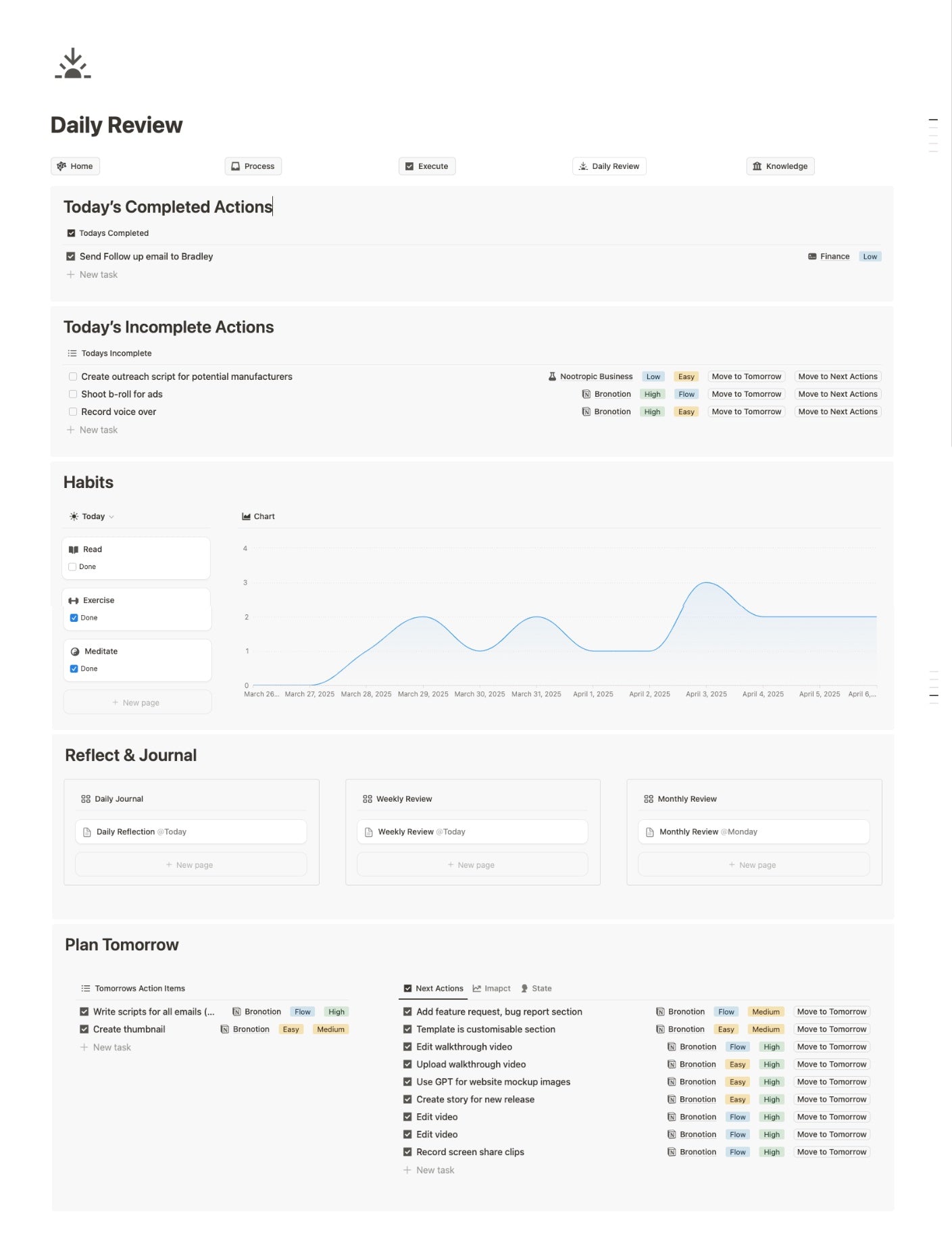Uncheck Send Follow up email to Bradley
The image size is (952, 1243).
(x=71, y=257)
